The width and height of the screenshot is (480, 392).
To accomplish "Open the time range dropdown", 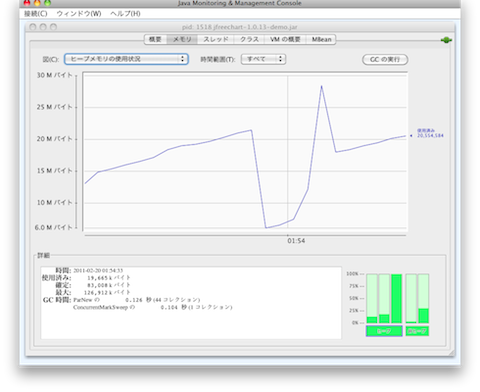I will (263, 59).
